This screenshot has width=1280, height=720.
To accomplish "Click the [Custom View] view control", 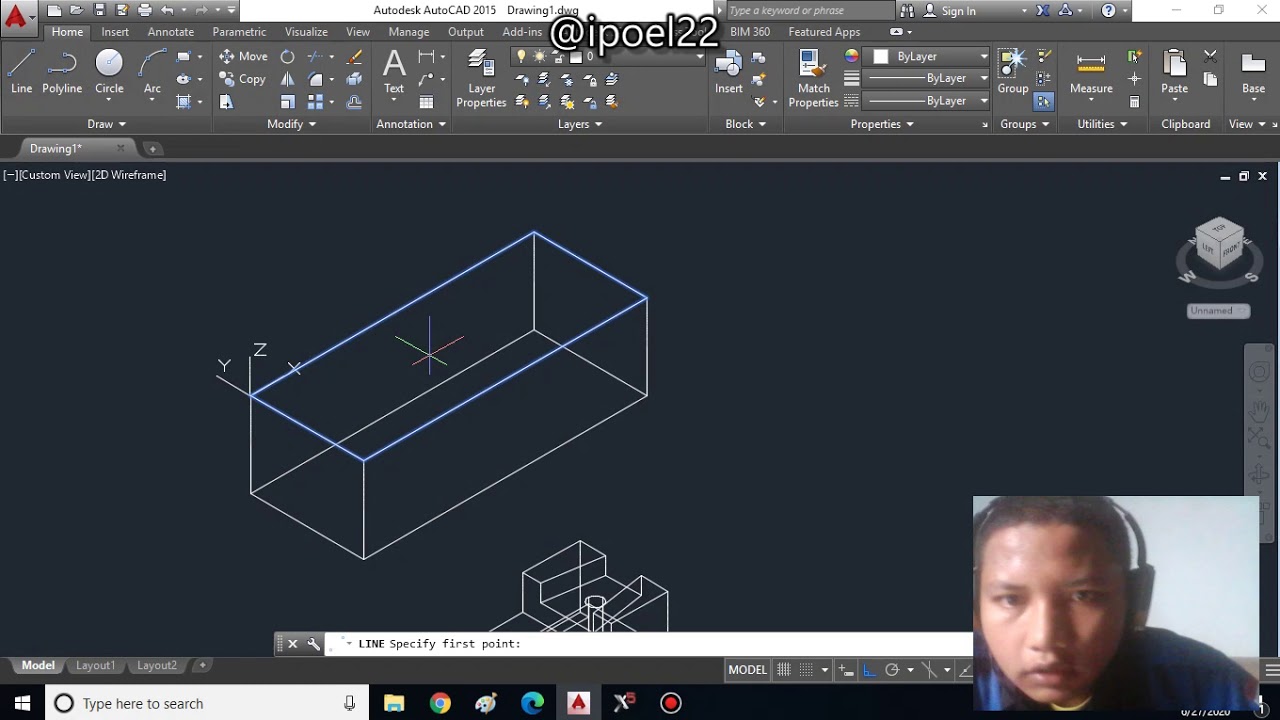I will pyautogui.click(x=54, y=175).
